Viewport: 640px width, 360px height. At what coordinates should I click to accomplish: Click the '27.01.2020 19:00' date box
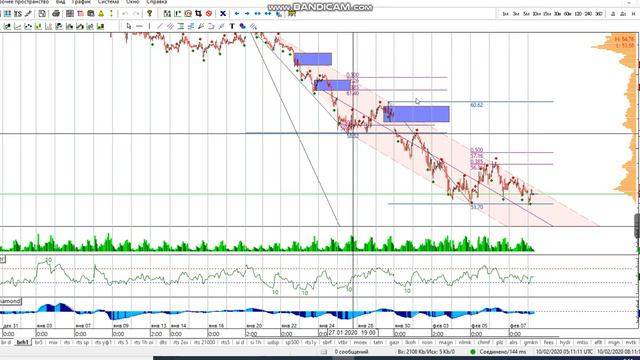(353, 333)
